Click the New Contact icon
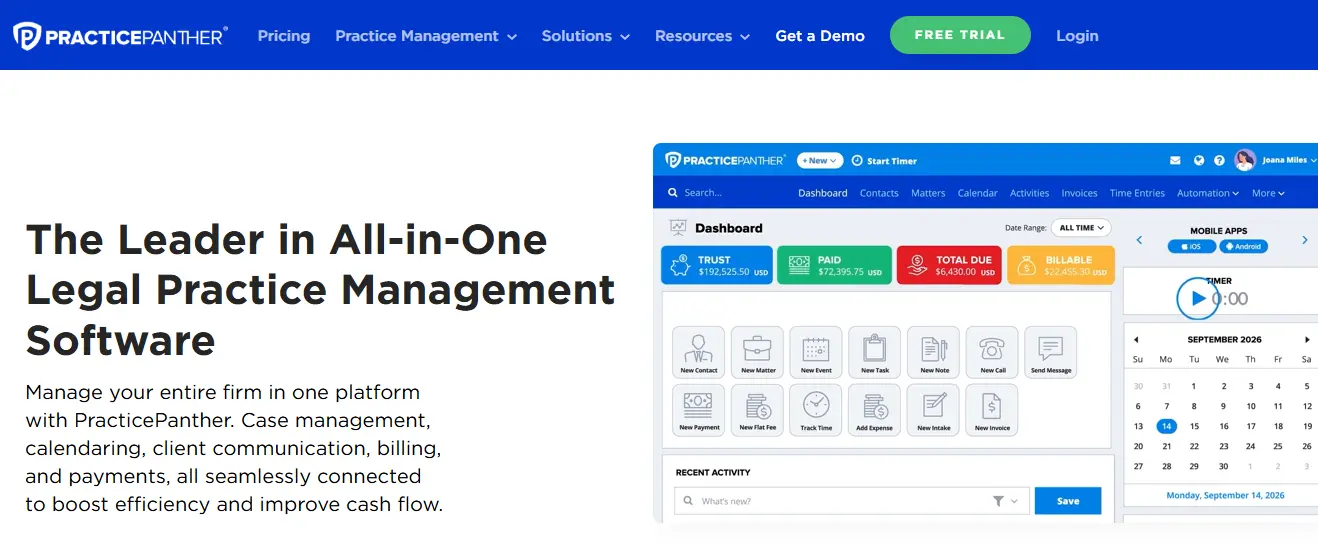1318x551 pixels. coord(699,352)
